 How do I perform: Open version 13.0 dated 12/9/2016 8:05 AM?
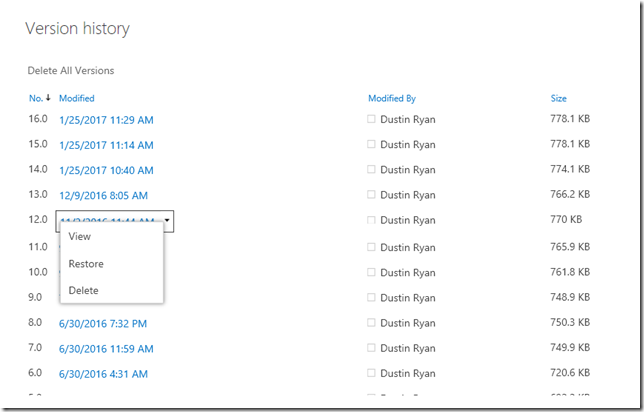103,195
